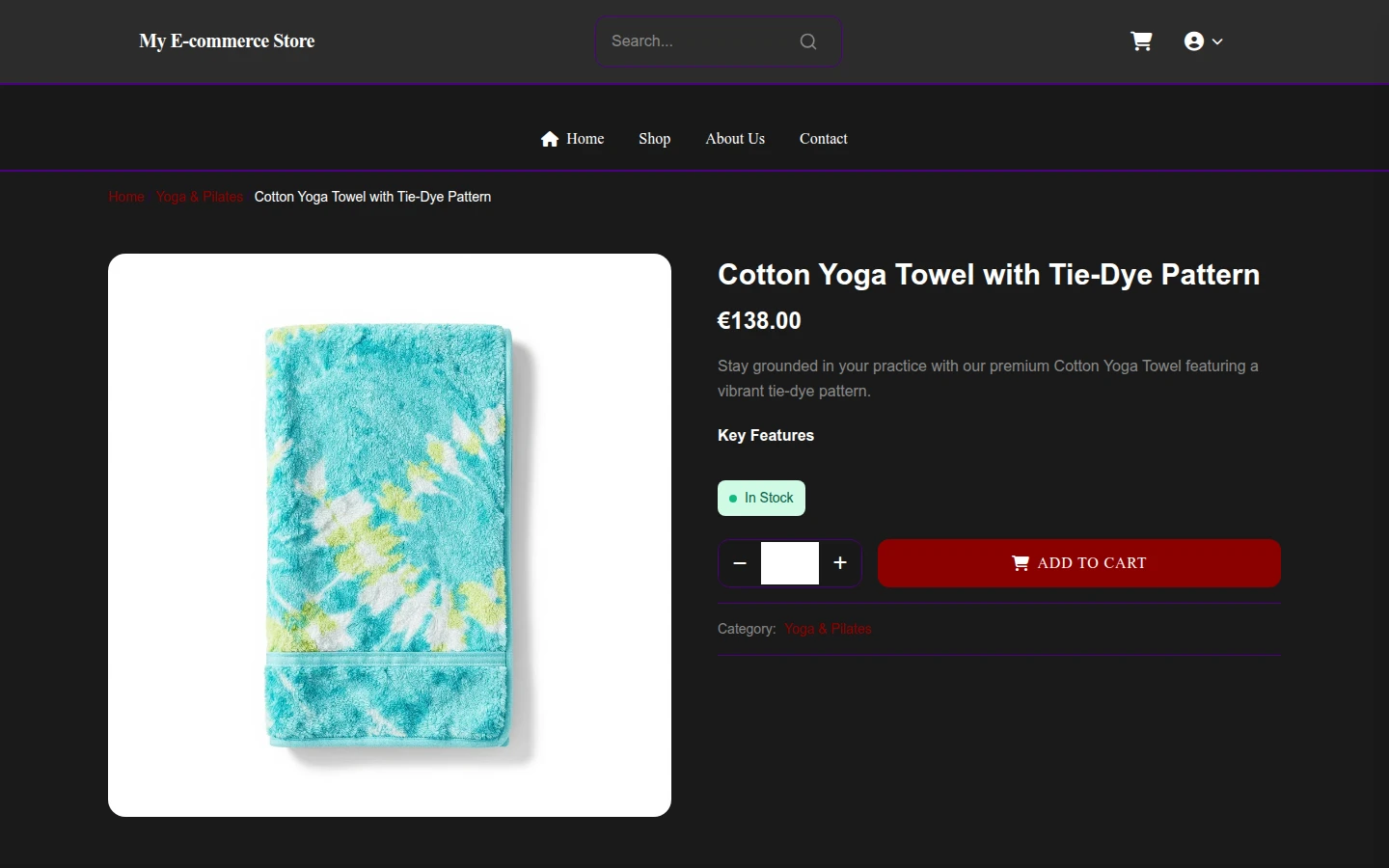Click the search magnifier icon
This screenshot has width=1389, height=868.
point(808,41)
